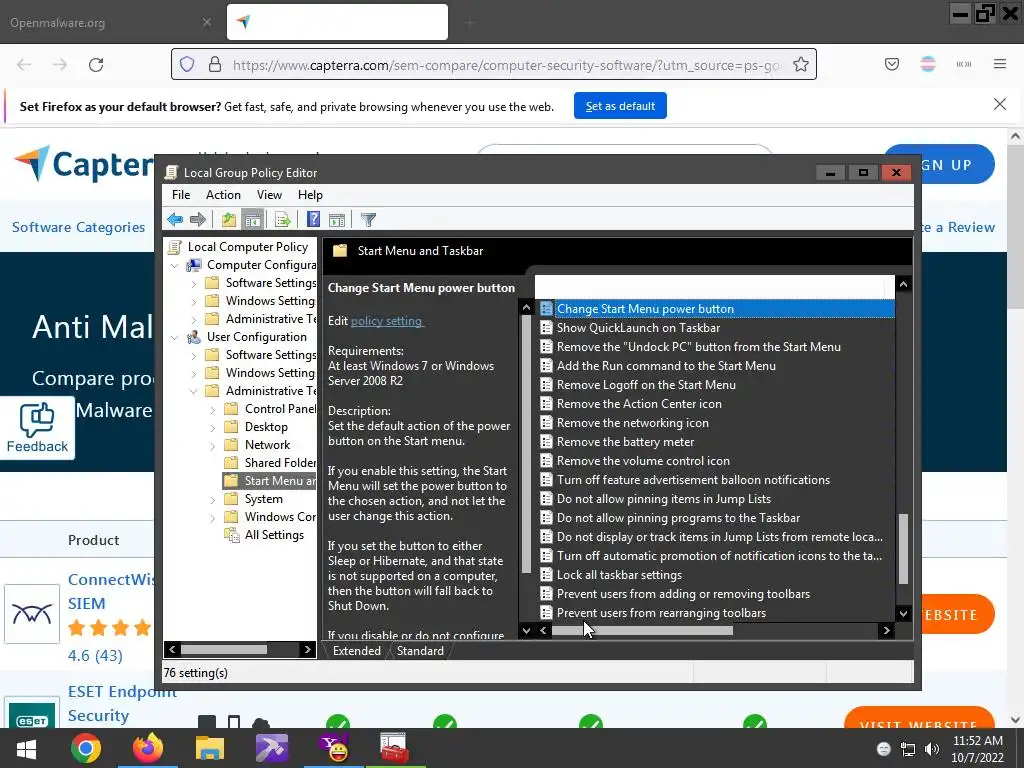
Task: Expand the Network tree node
Action: tap(212, 445)
